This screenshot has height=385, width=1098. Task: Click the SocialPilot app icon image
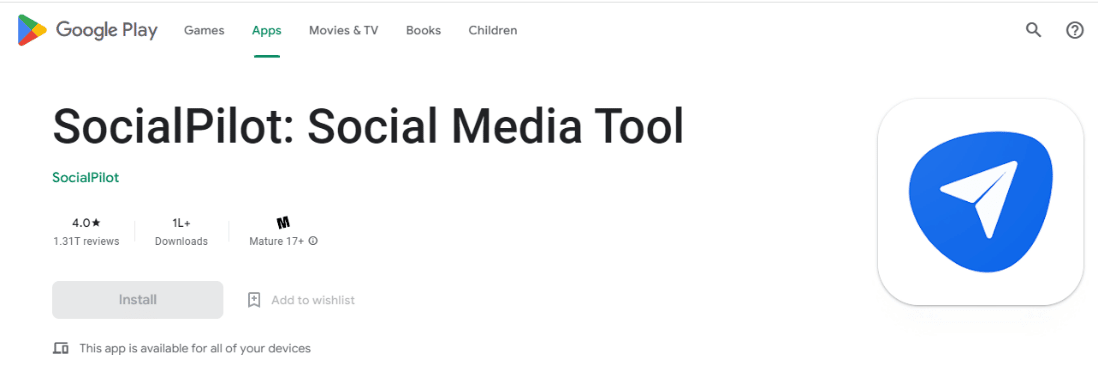980,202
